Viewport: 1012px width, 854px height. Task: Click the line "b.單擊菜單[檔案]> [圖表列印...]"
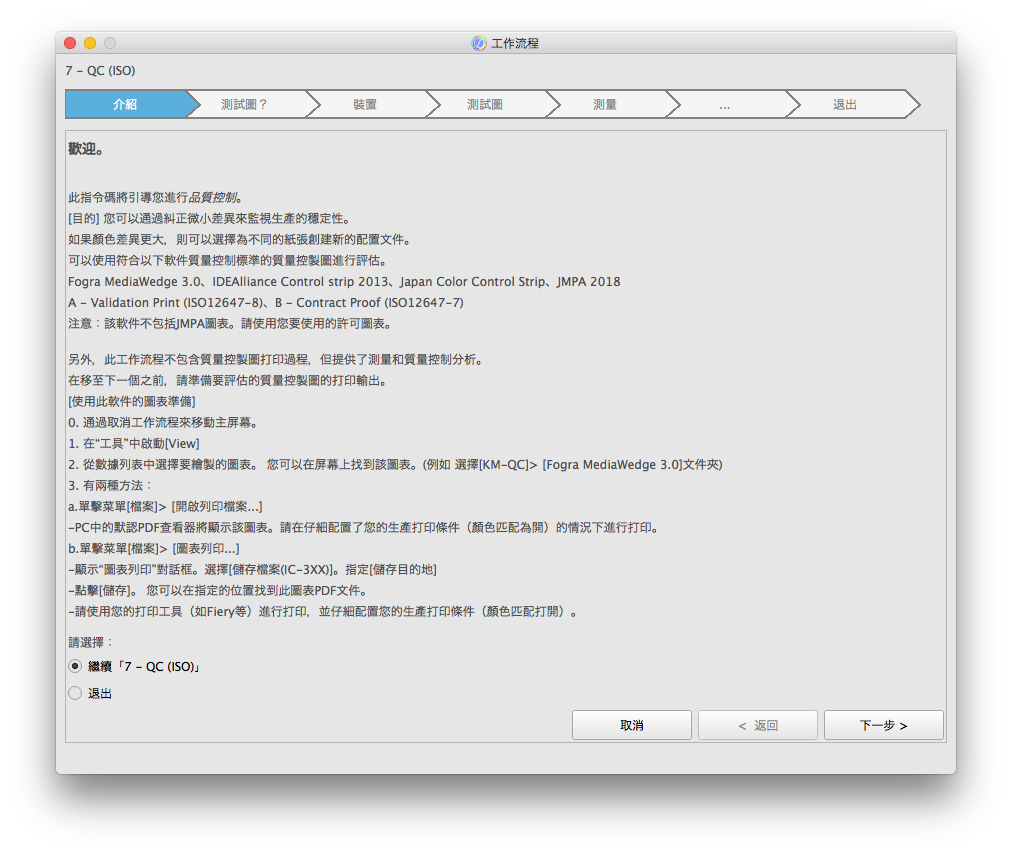154,549
